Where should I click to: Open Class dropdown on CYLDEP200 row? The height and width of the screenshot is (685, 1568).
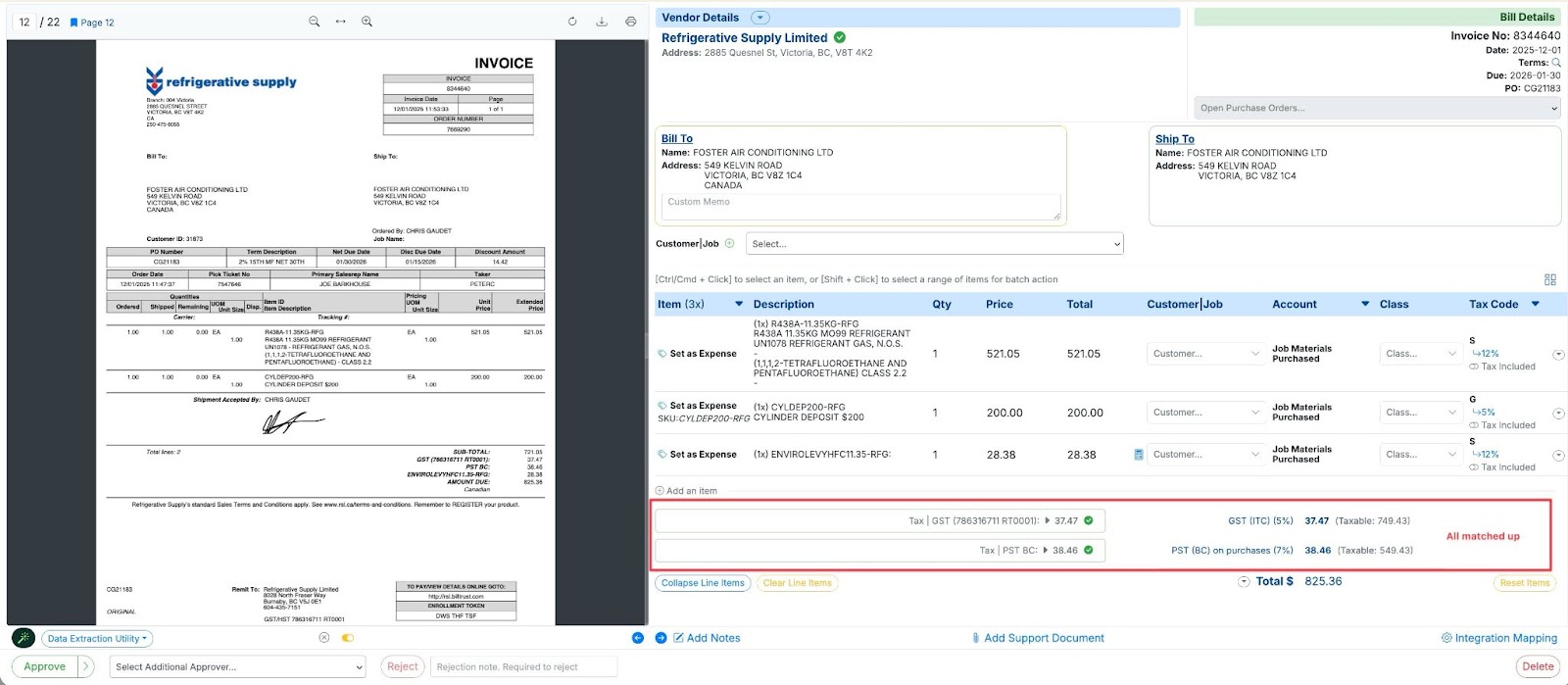[x=1421, y=413]
